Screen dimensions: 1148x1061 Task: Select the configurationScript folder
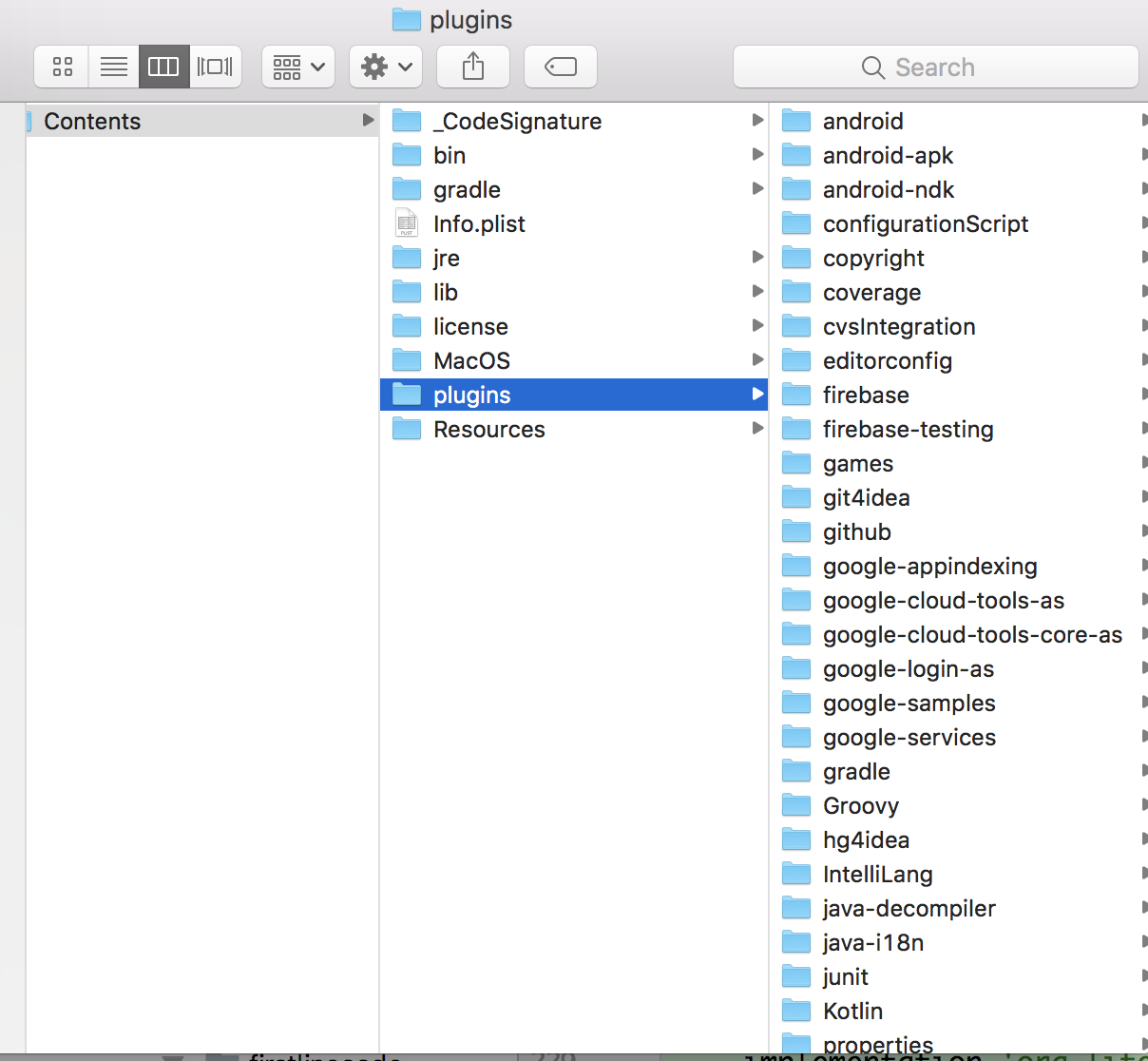[959, 223]
